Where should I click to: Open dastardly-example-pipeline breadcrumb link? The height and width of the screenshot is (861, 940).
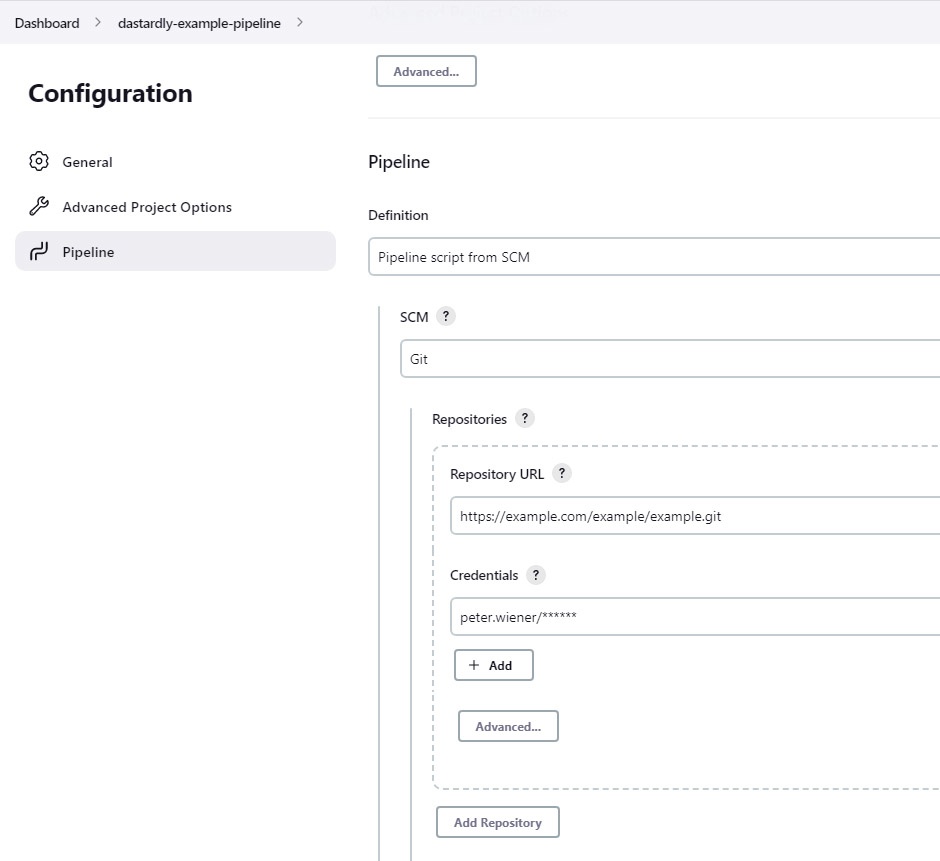199,23
